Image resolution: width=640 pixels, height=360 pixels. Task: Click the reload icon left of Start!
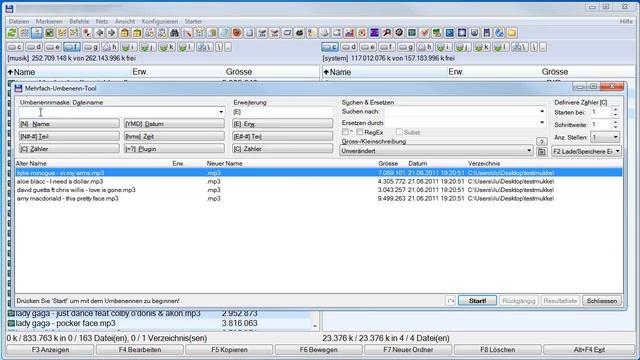pyautogui.click(x=450, y=301)
